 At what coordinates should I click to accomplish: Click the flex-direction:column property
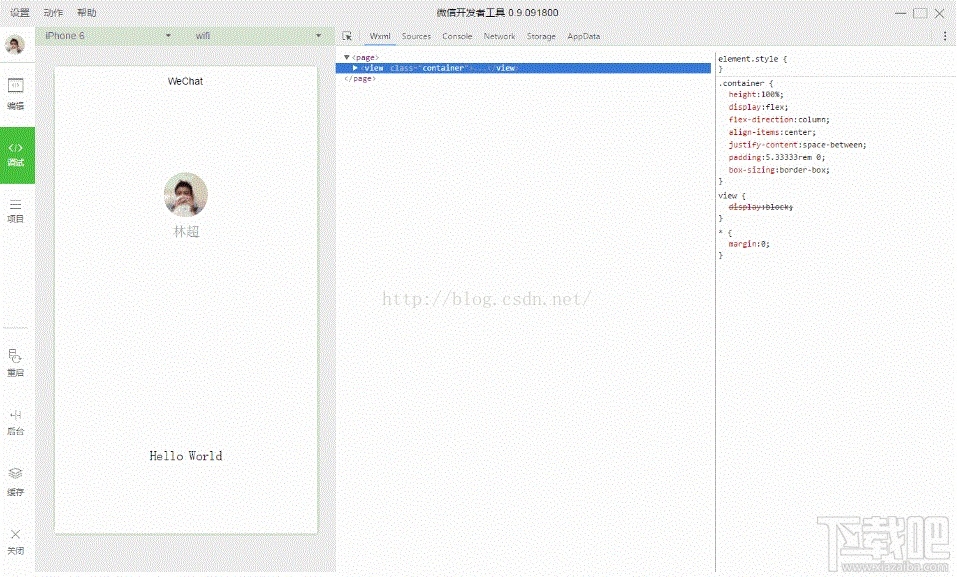coord(779,120)
